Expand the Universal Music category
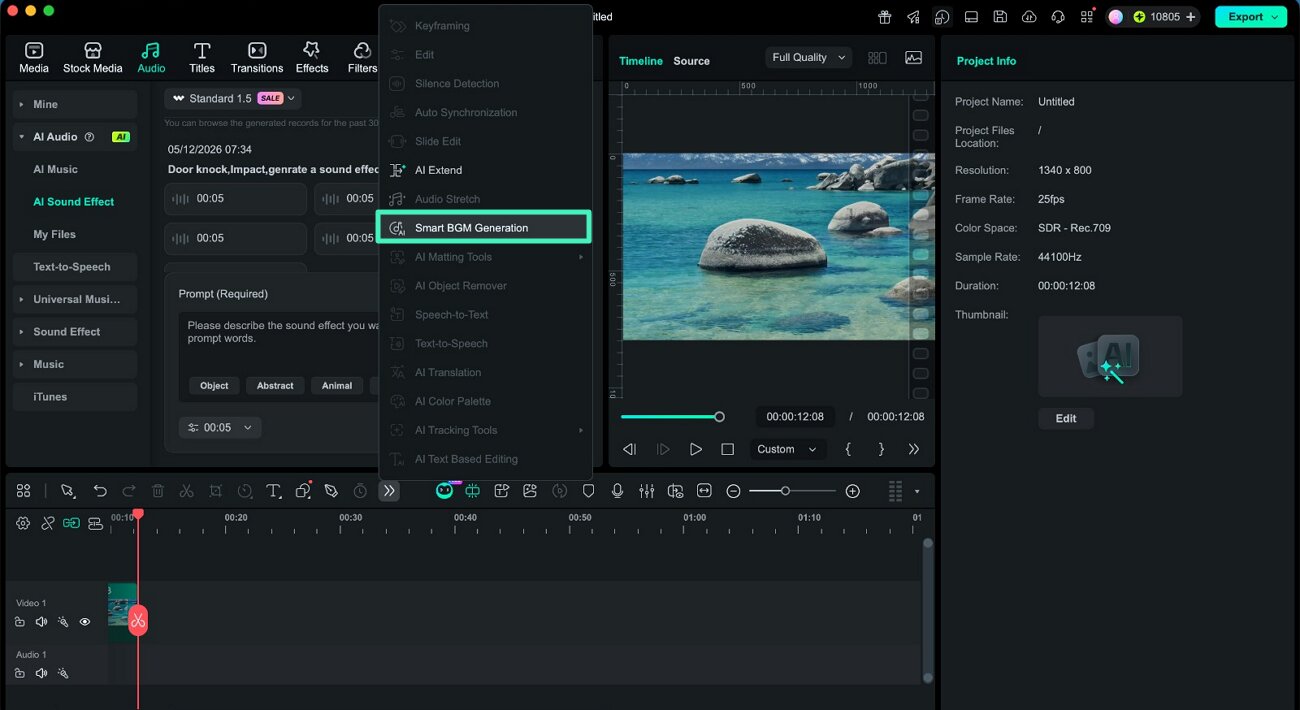This screenshot has height=710, width=1300. [74, 299]
